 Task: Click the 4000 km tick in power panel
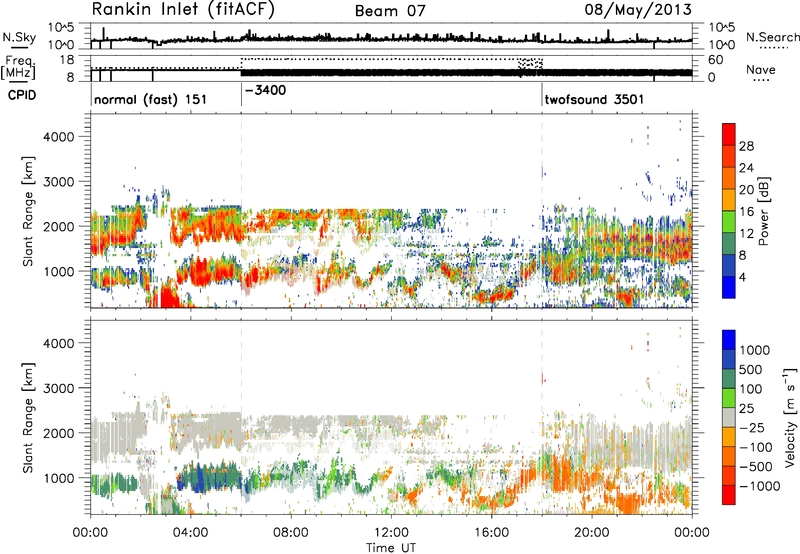(58, 137)
